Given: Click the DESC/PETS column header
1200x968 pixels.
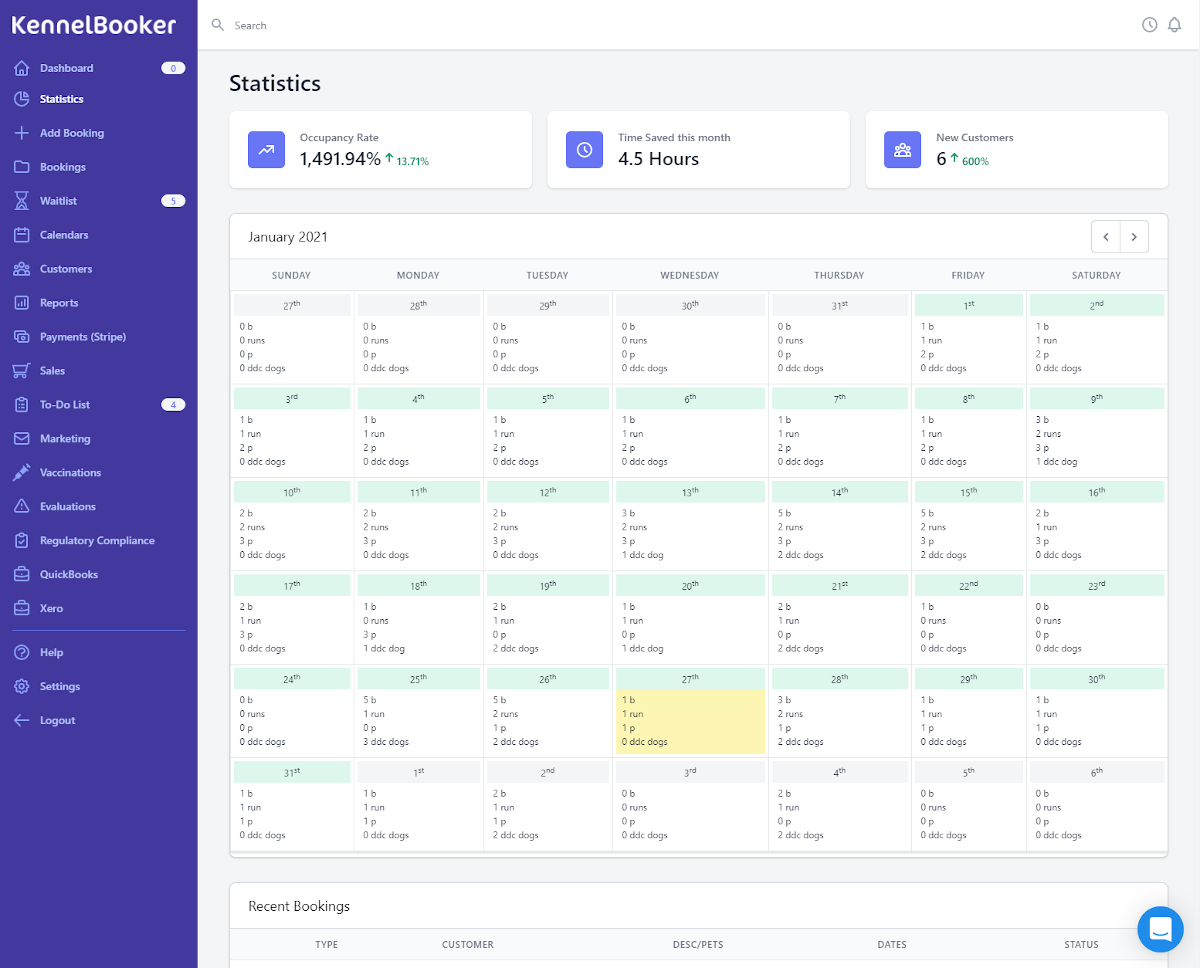Looking at the screenshot, I should [x=699, y=945].
